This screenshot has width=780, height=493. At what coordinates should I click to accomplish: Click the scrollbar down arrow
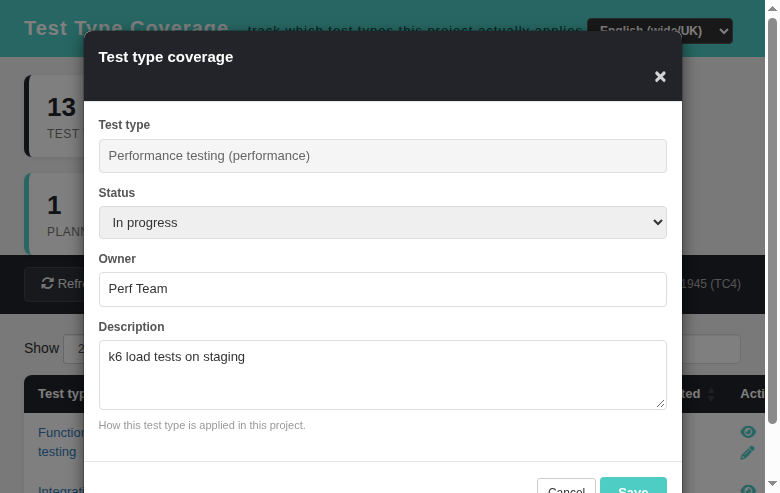773,483
